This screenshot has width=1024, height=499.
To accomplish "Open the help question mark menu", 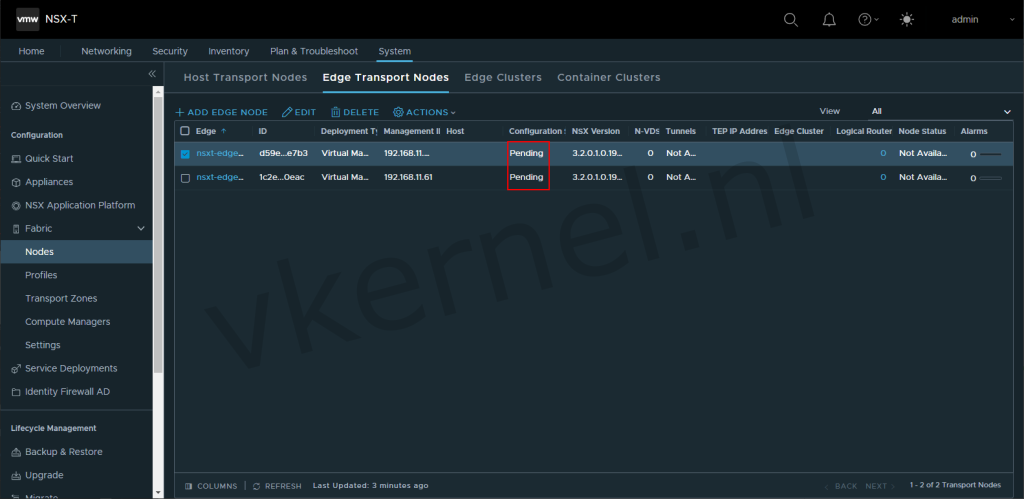I will pos(868,20).
